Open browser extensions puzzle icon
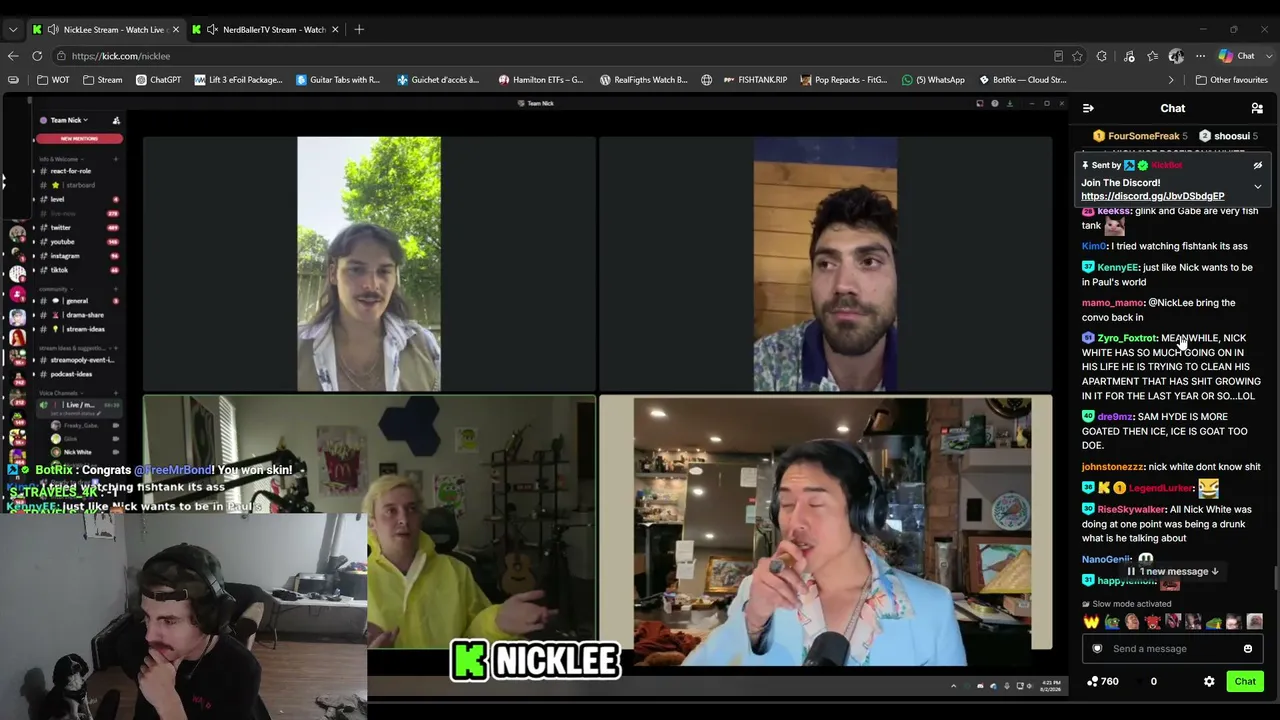The height and width of the screenshot is (720, 1280). pyautogui.click(x=1102, y=56)
